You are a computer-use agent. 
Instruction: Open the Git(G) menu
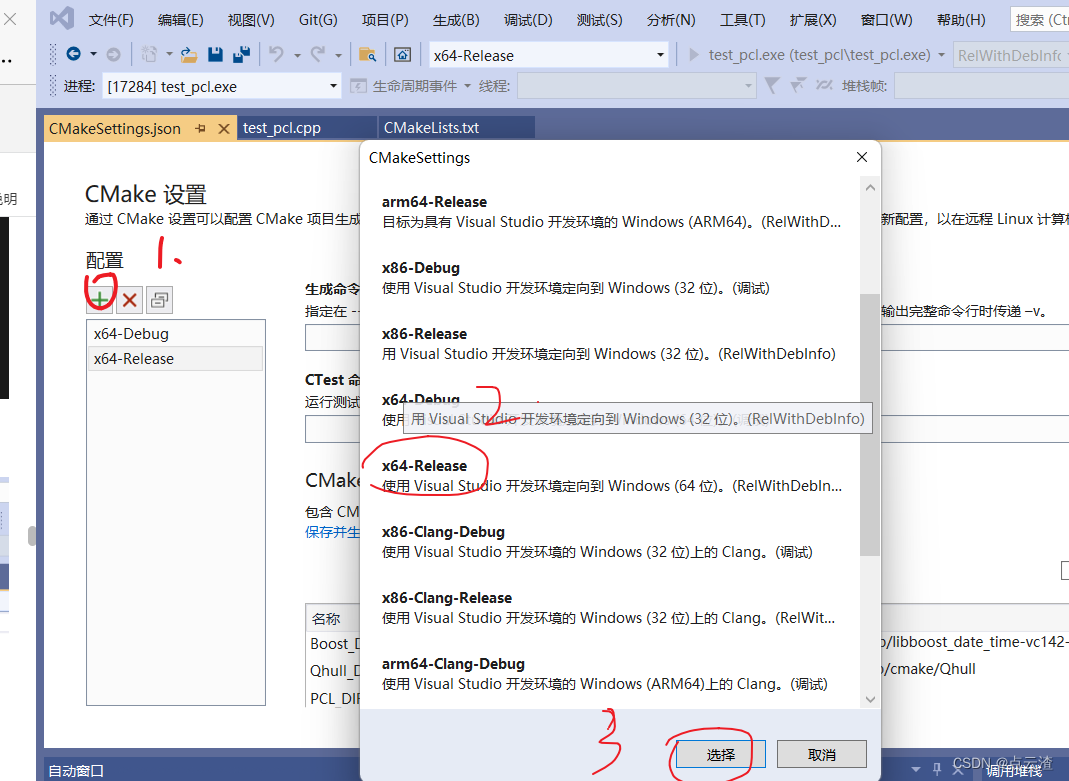click(x=318, y=20)
